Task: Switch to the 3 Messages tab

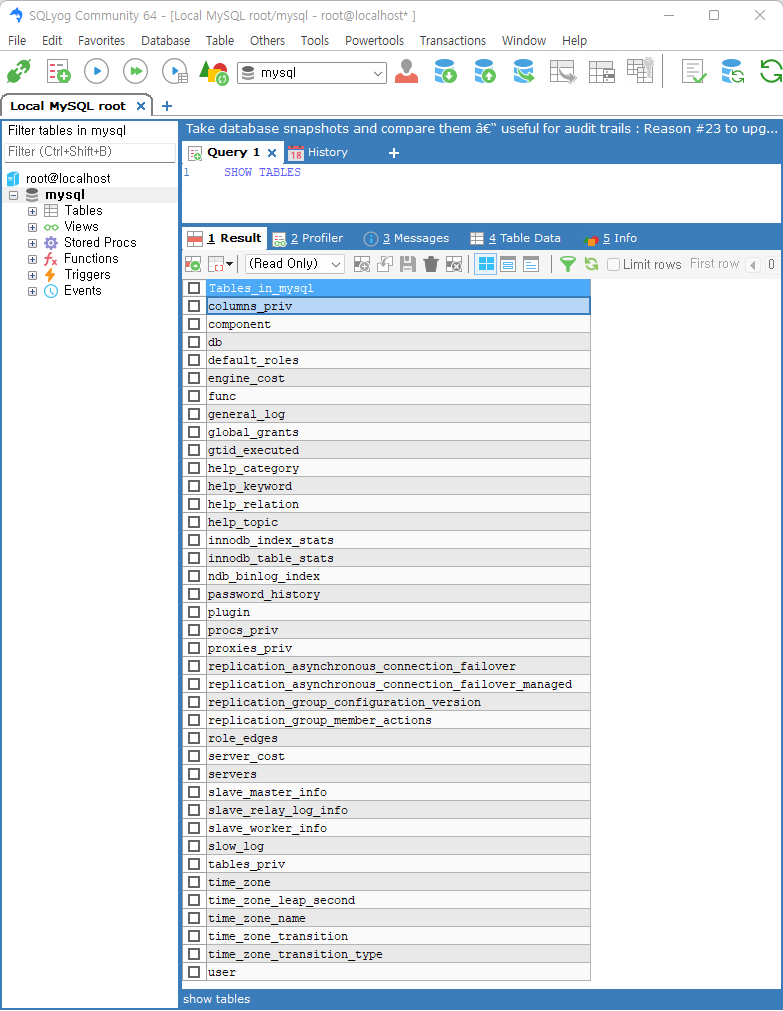Action: (x=407, y=239)
